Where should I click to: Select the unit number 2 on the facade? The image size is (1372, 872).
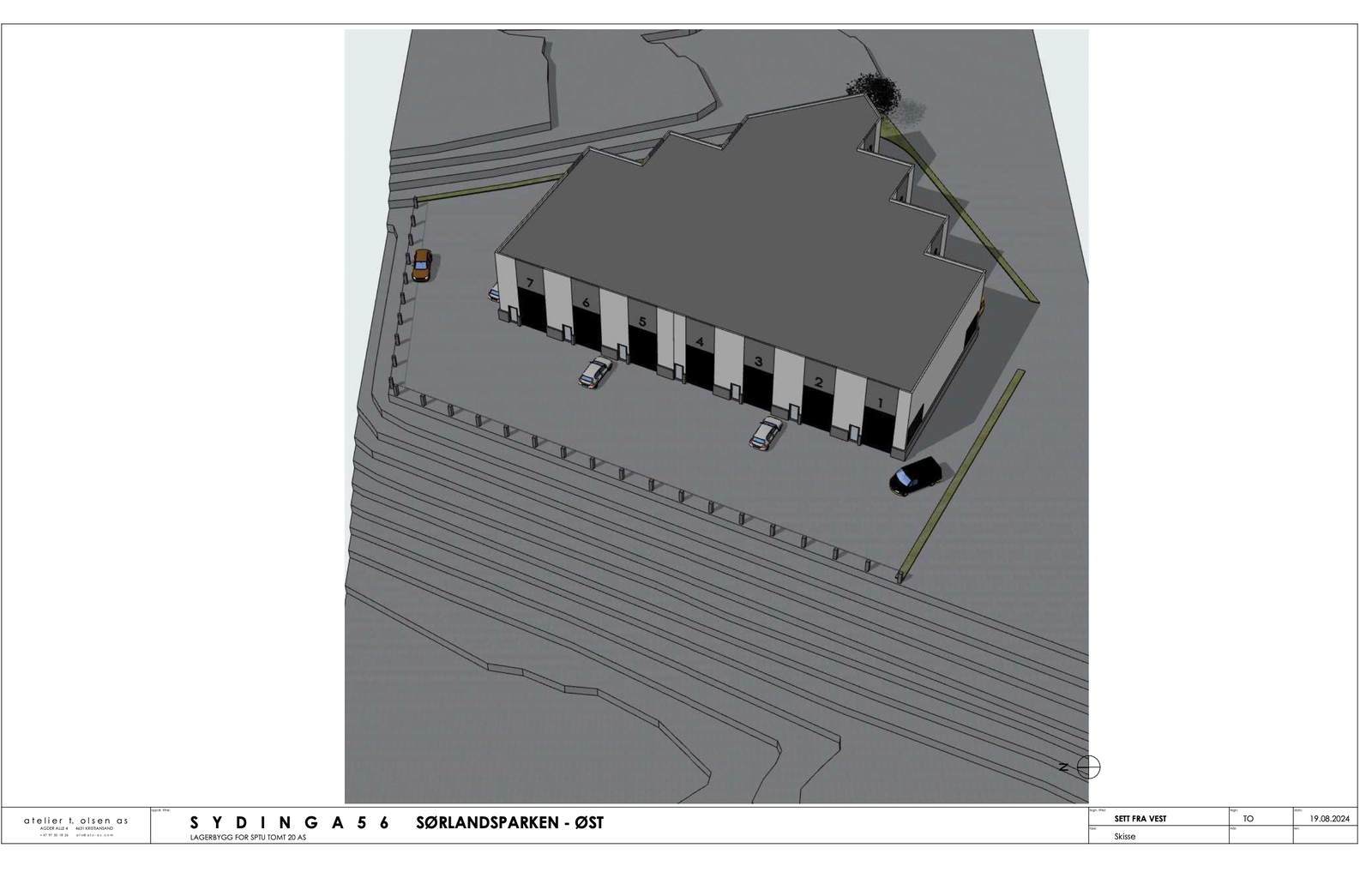click(x=818, y=382)
